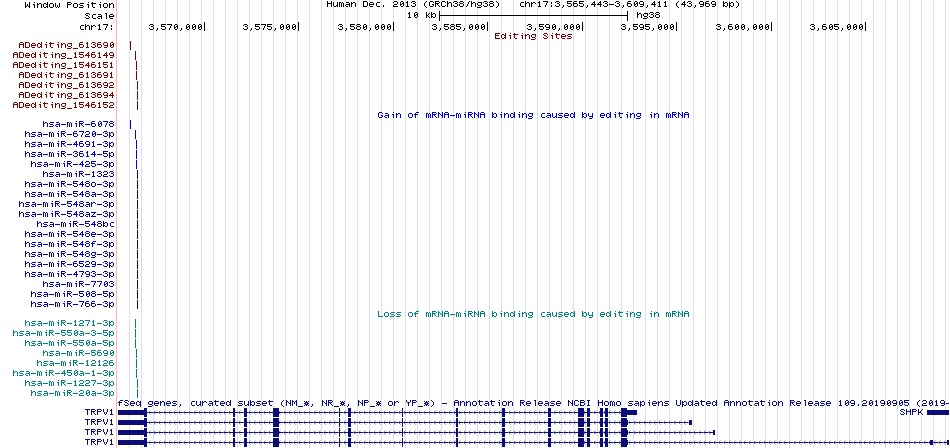
Task: Click the first TRPV1 gene label
Action: click(100, 412)
